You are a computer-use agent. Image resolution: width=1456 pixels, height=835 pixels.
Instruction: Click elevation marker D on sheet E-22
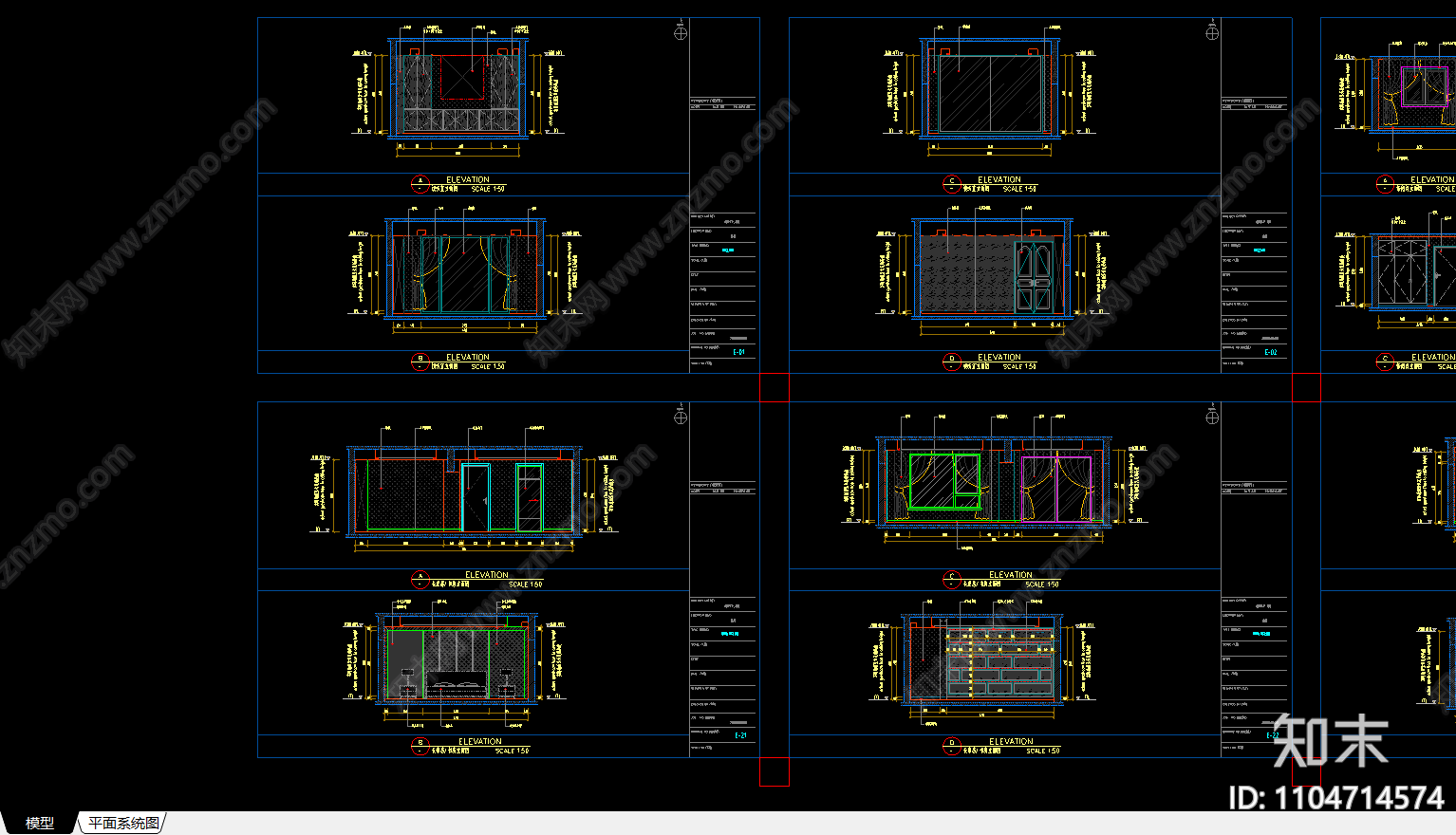point(952,746)
